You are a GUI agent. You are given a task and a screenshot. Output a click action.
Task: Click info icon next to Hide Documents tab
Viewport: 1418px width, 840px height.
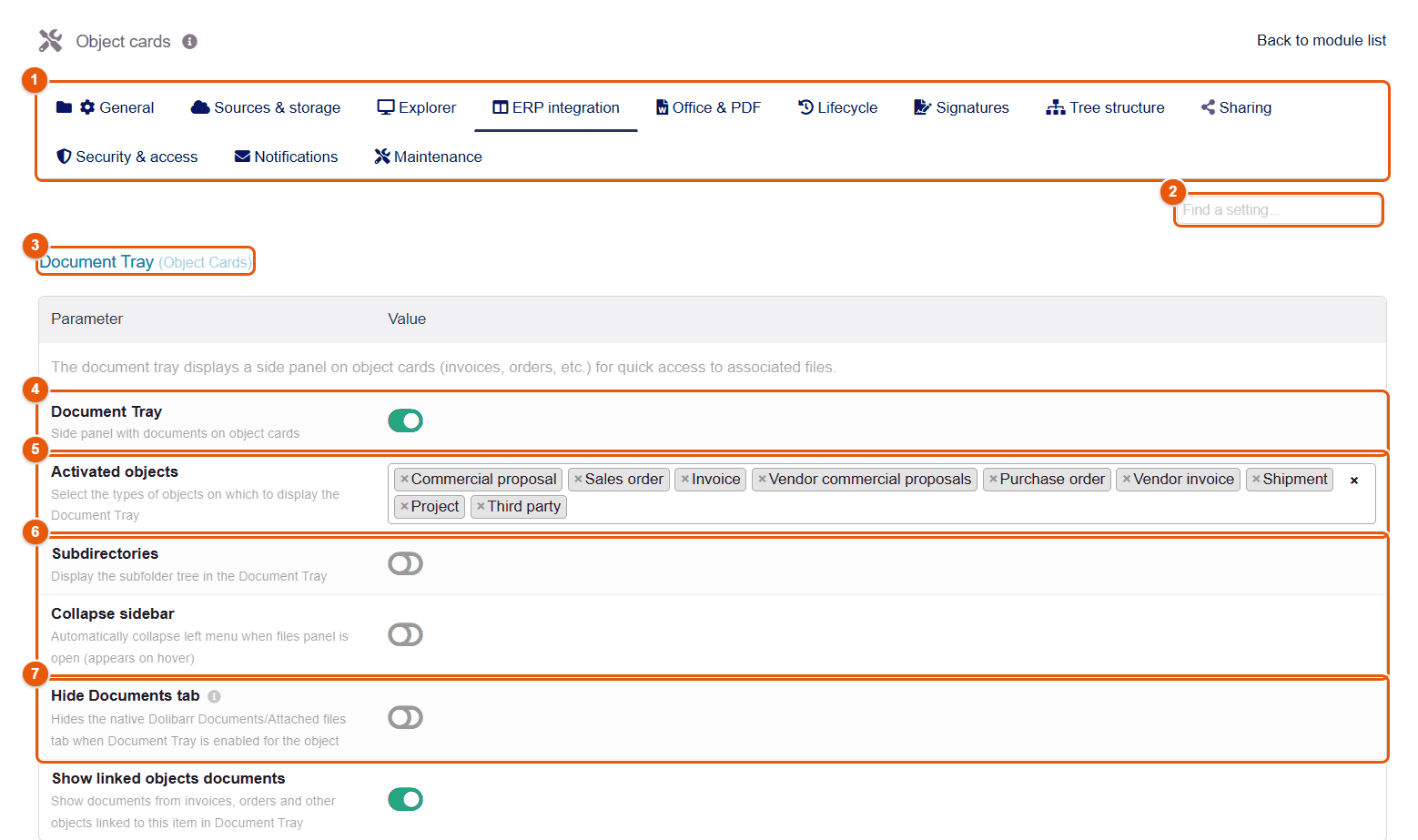click(x=214, y=695)
